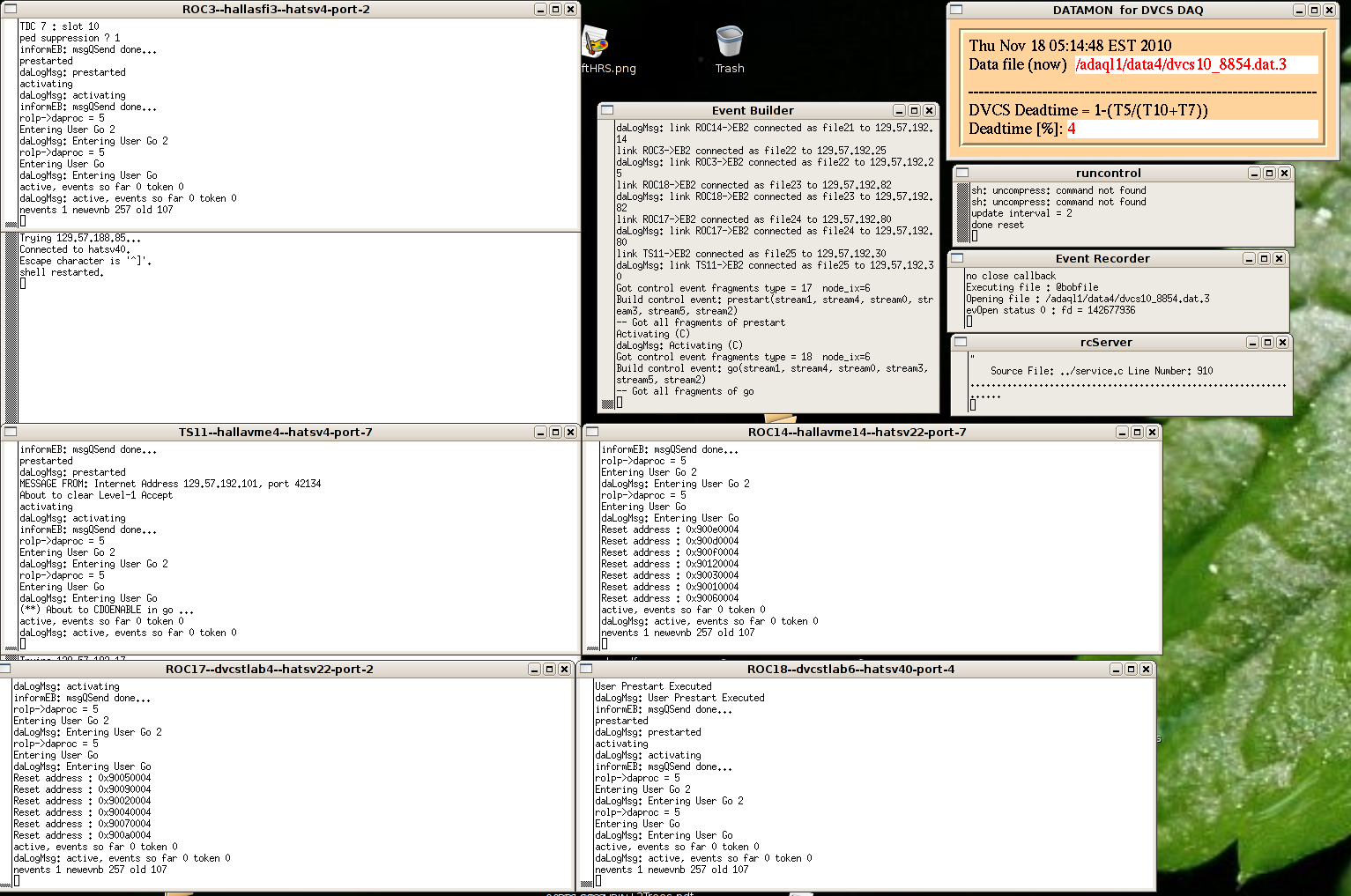Close the DATAMON for DVCS DAQ window
The image size is (1351, 896).
1329,11
